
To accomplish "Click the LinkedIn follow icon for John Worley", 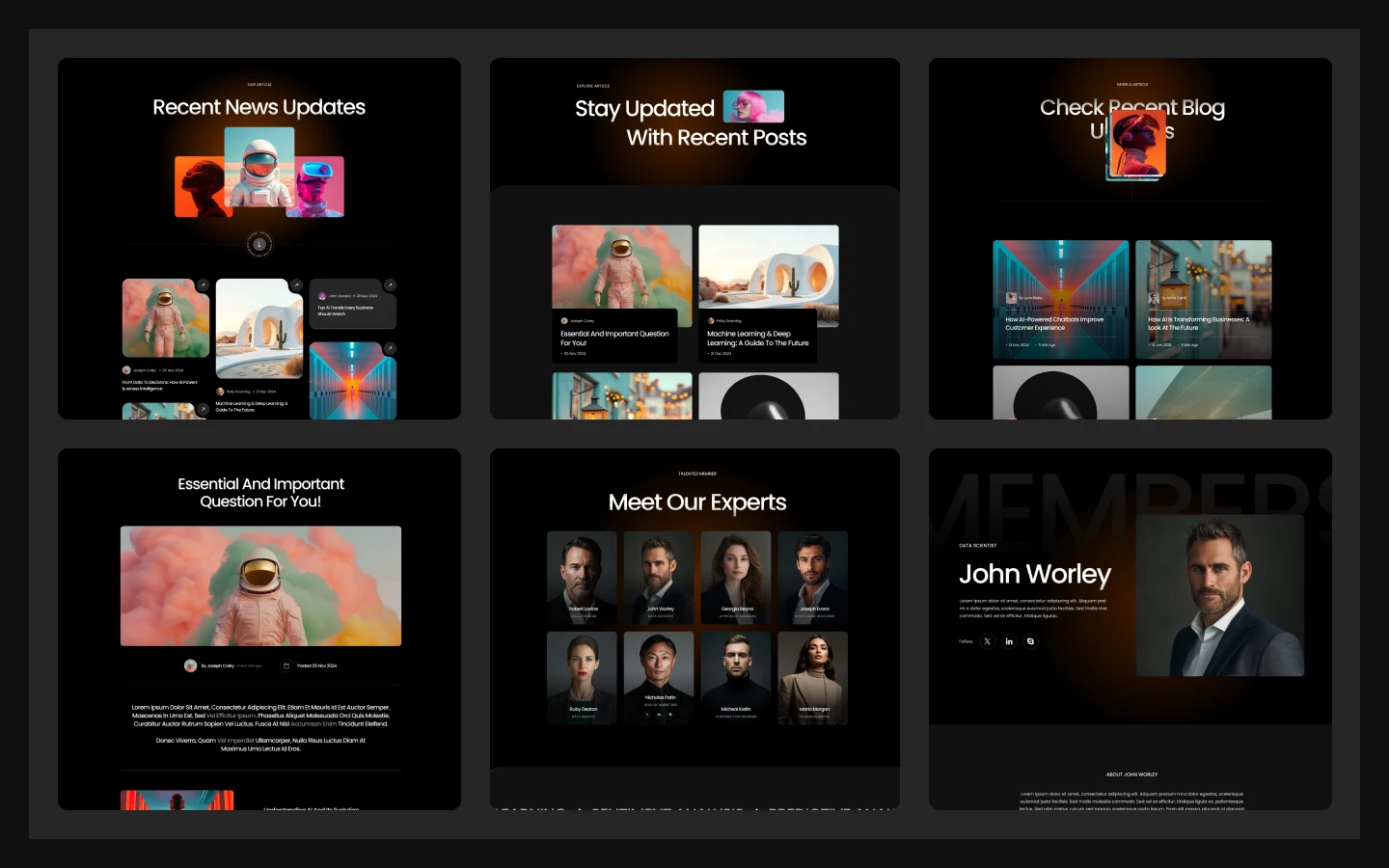I will coord(1009,641).
